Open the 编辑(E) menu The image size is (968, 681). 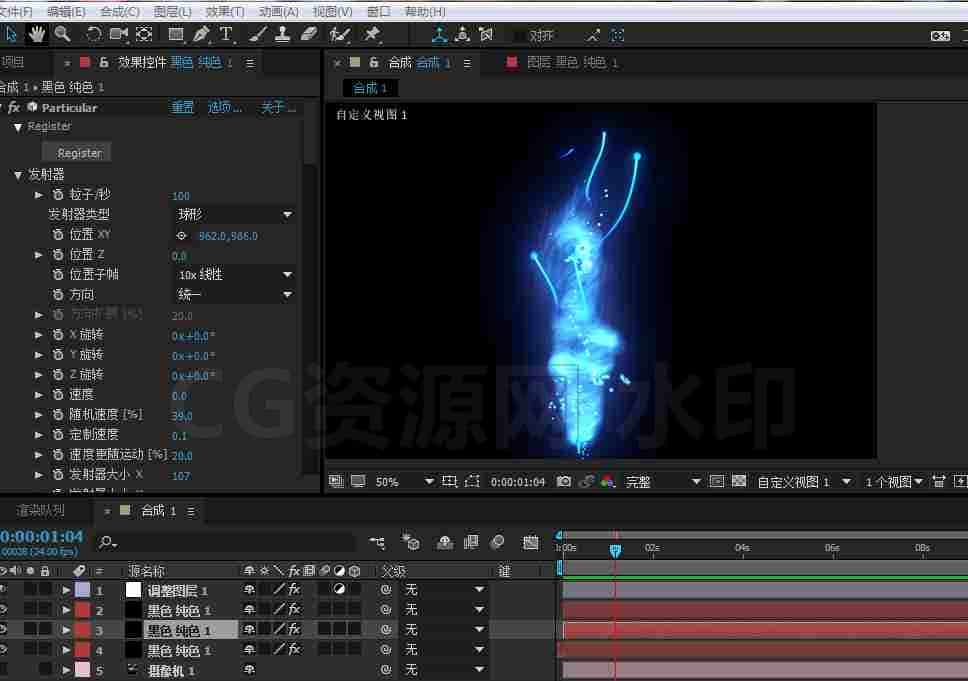(x=66, y=12)
